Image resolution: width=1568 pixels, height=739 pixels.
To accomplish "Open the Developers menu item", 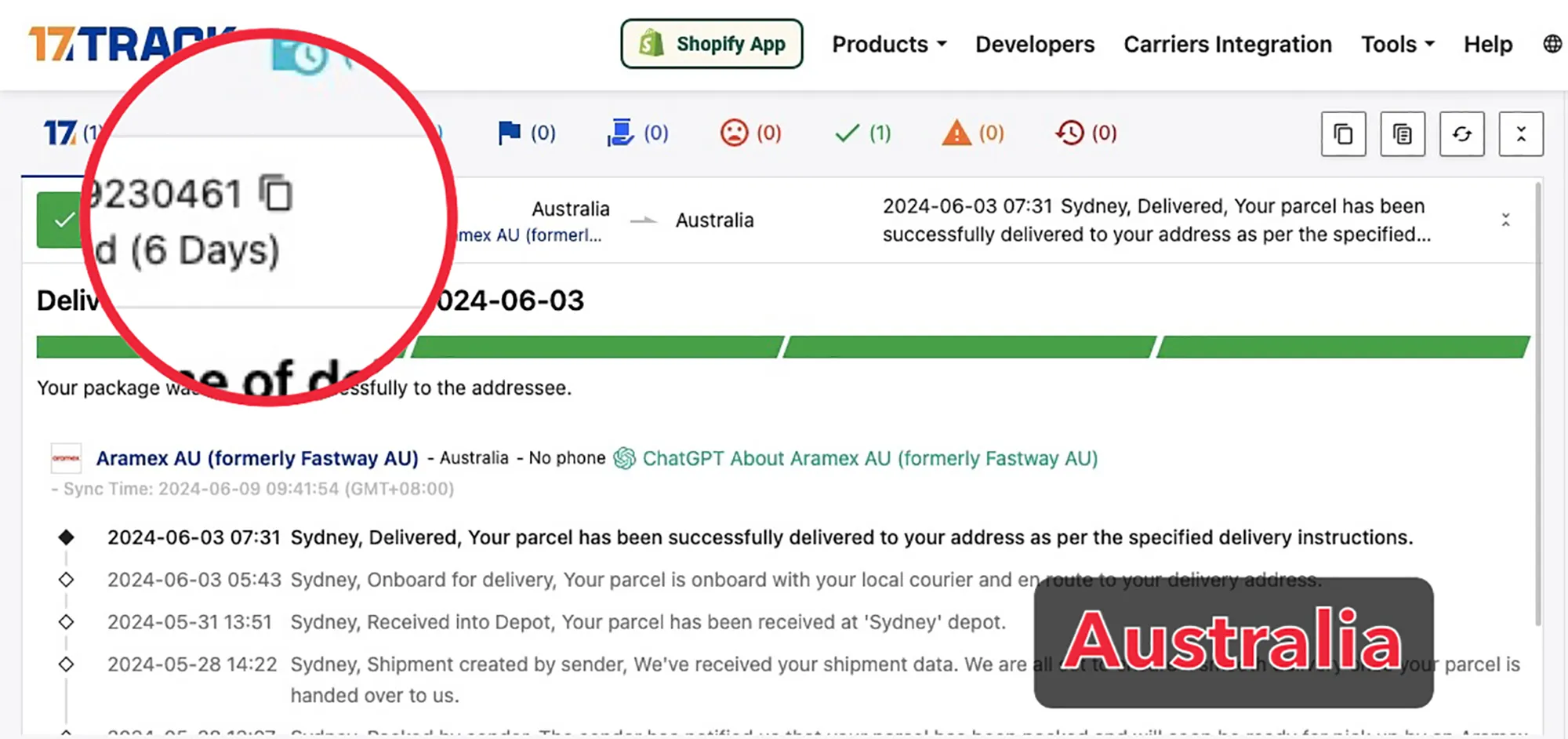I will click(x=1035, y=44).
